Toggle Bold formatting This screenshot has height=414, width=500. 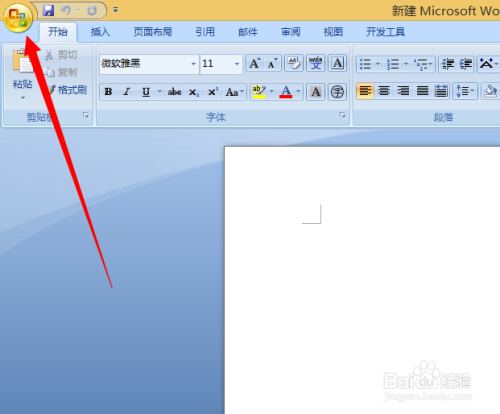tap(108, 92)
